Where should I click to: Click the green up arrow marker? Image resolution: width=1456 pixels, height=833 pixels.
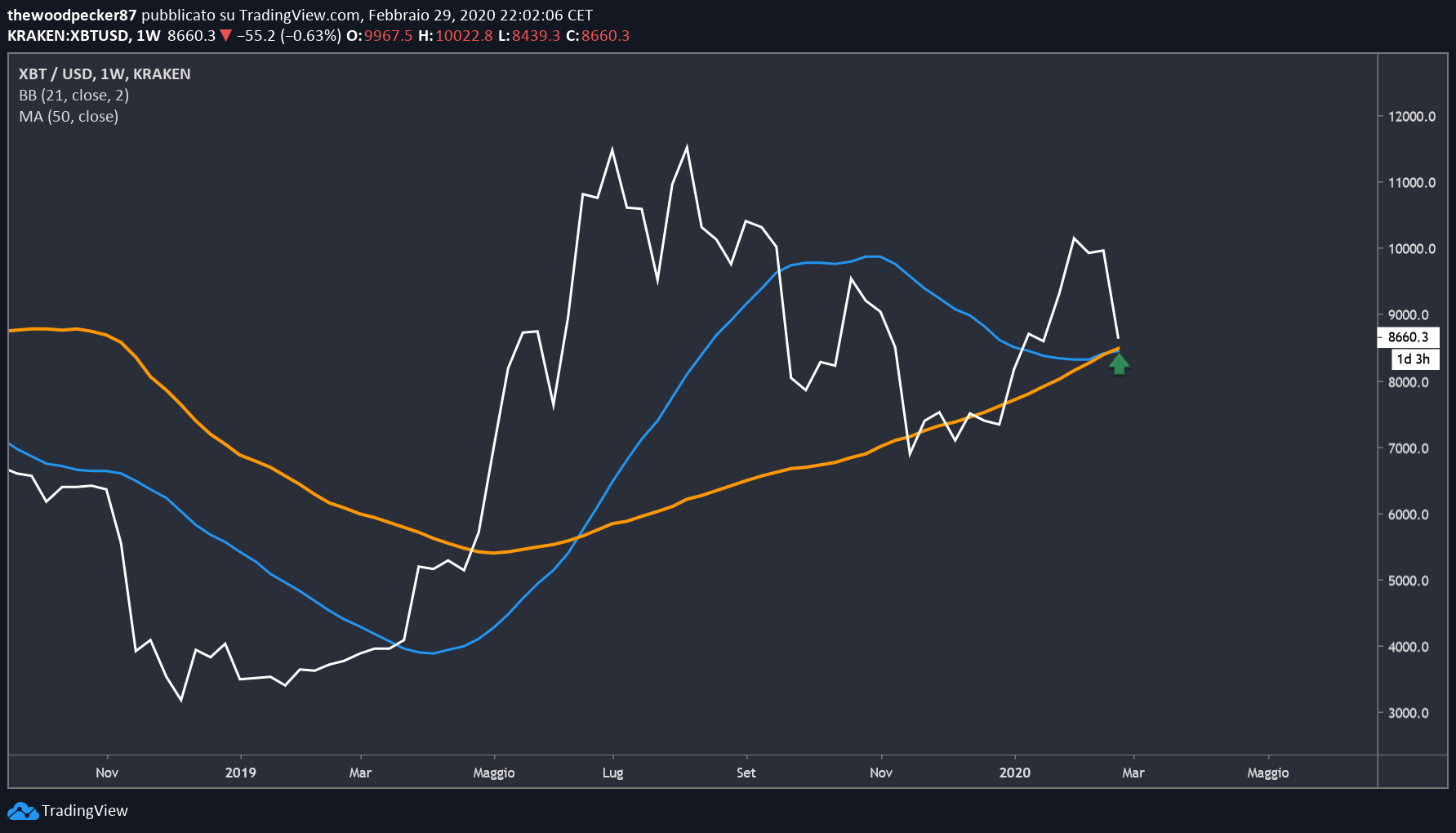(x=1119, y=363)
